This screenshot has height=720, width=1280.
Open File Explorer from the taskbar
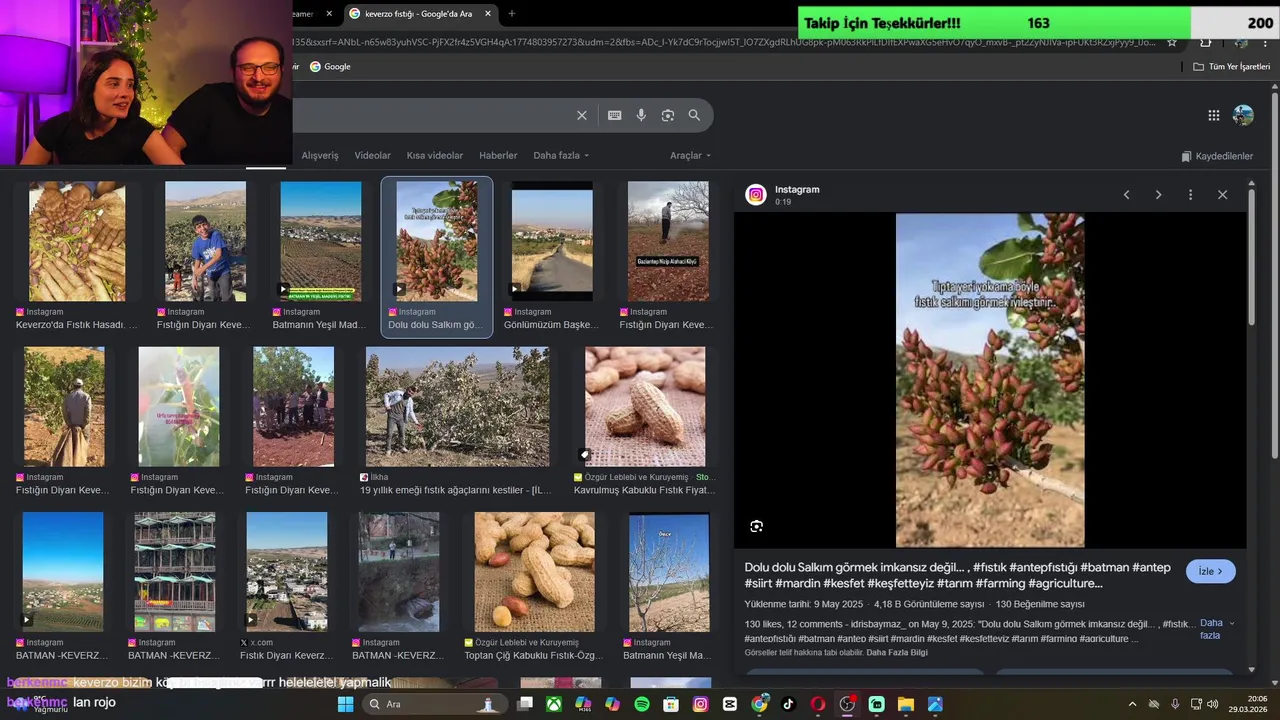[906, 704]
